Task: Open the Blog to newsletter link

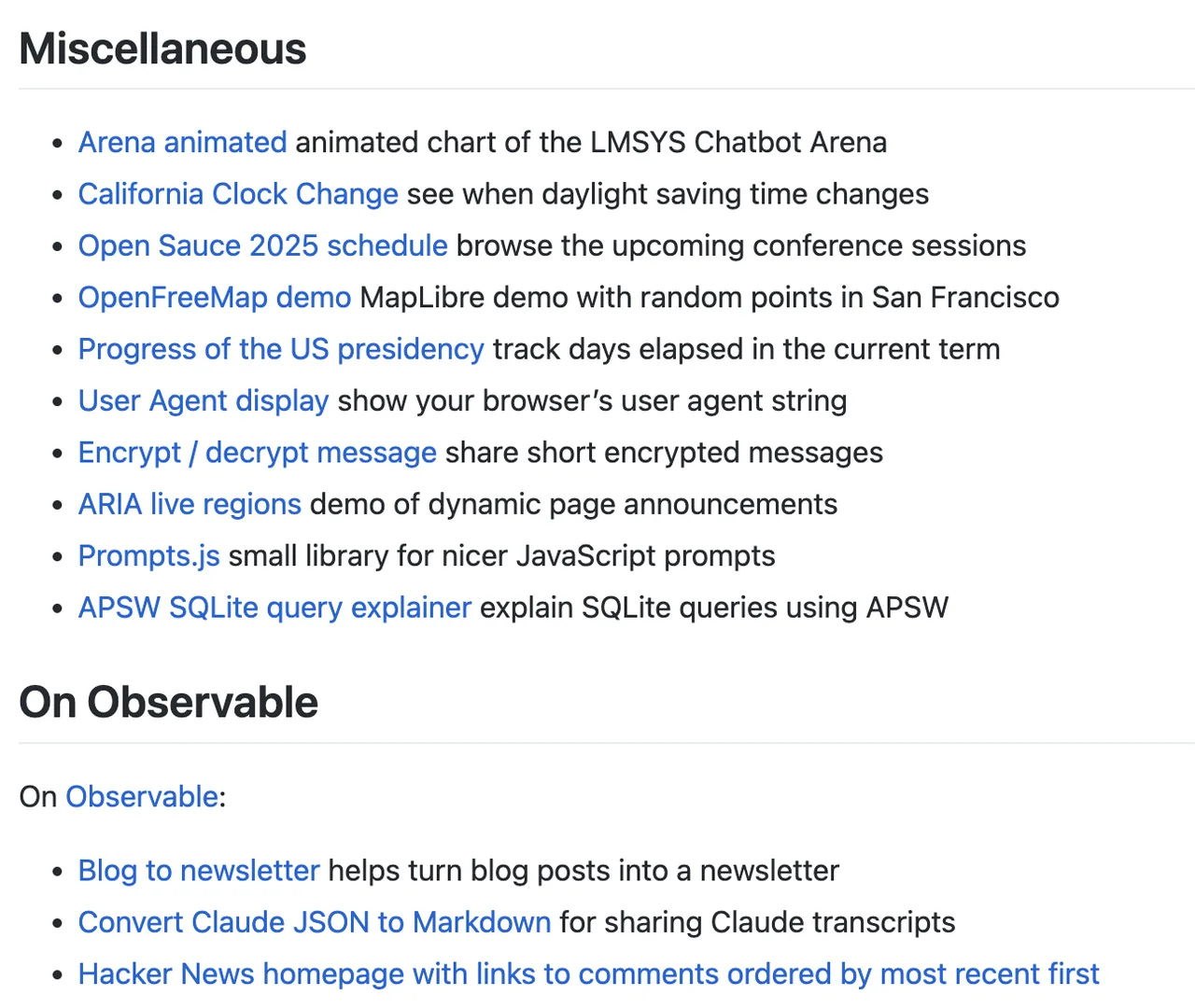Action: (x=199, y=871)
